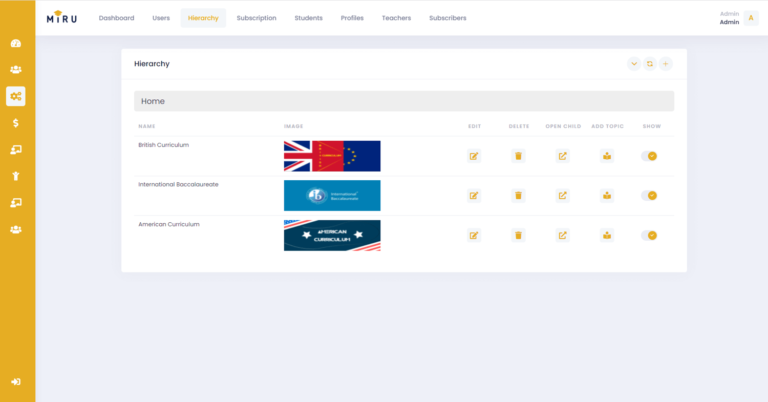Click the logout icon in sidebar
This screenshot has height=402, width=768.
coord(15,382)
